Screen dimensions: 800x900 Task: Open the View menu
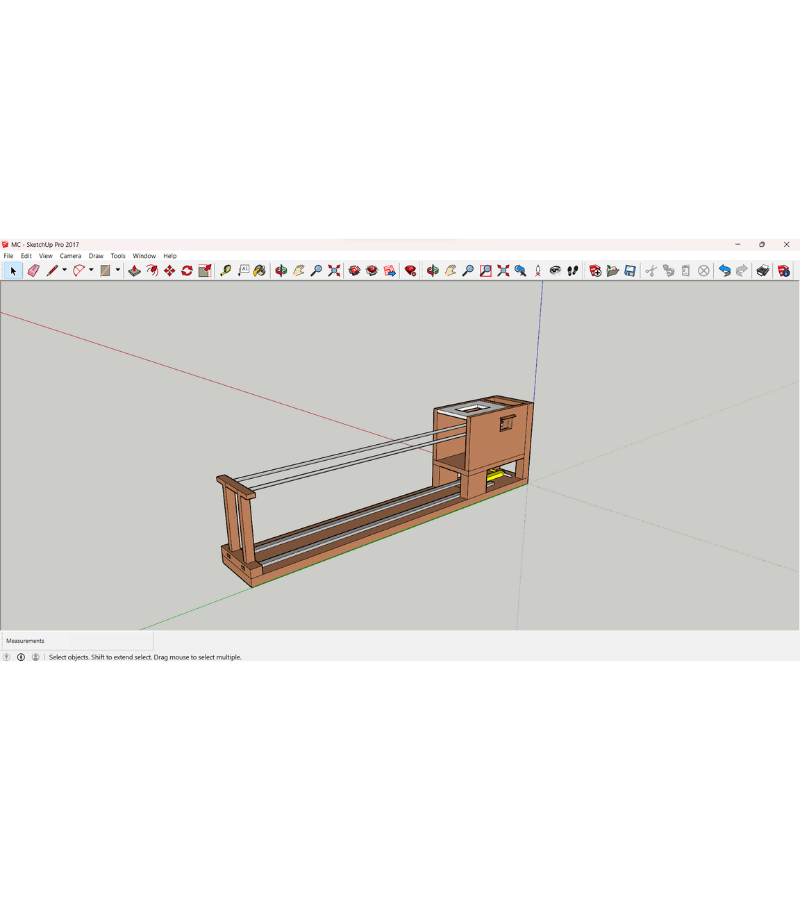[x=46, y=256]
